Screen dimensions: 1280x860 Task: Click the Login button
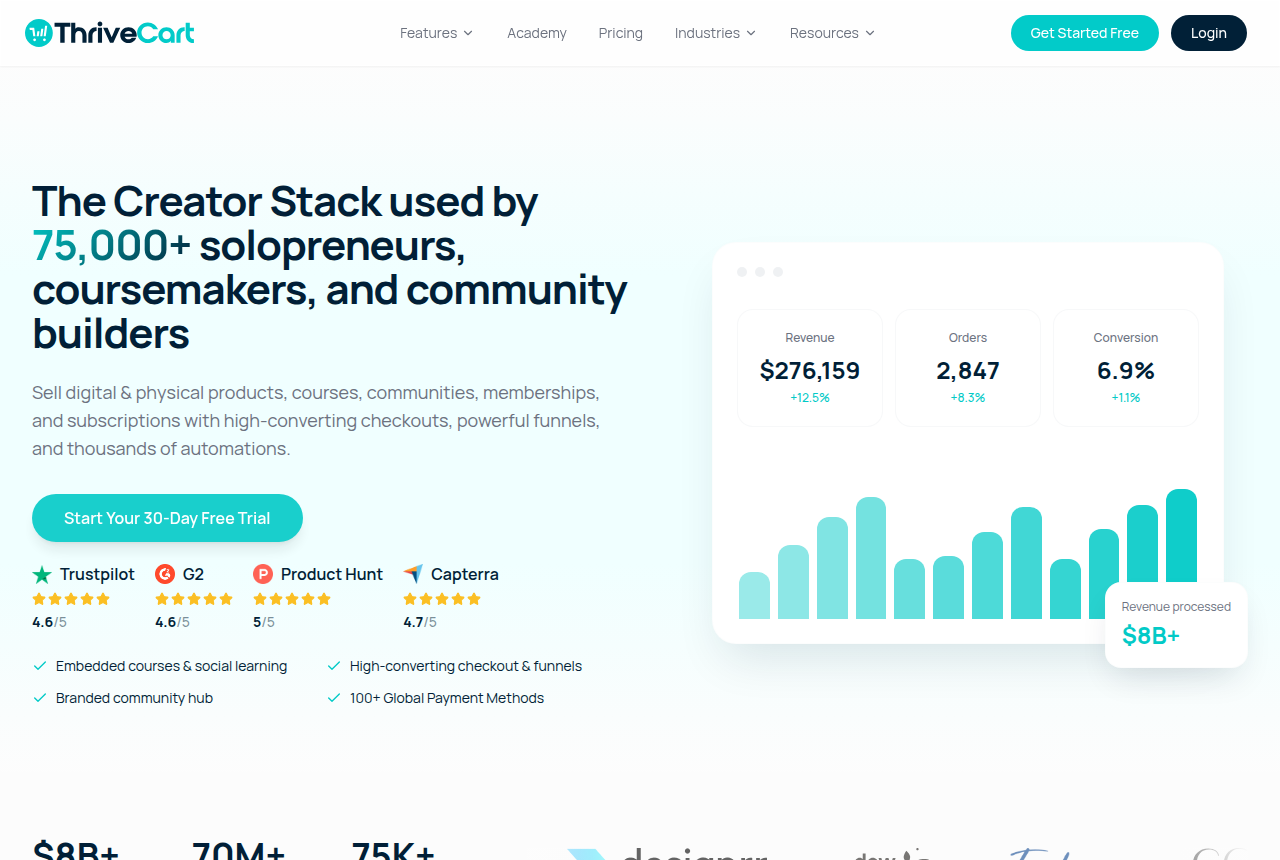pyautogui.click(x=1209, y=33)
